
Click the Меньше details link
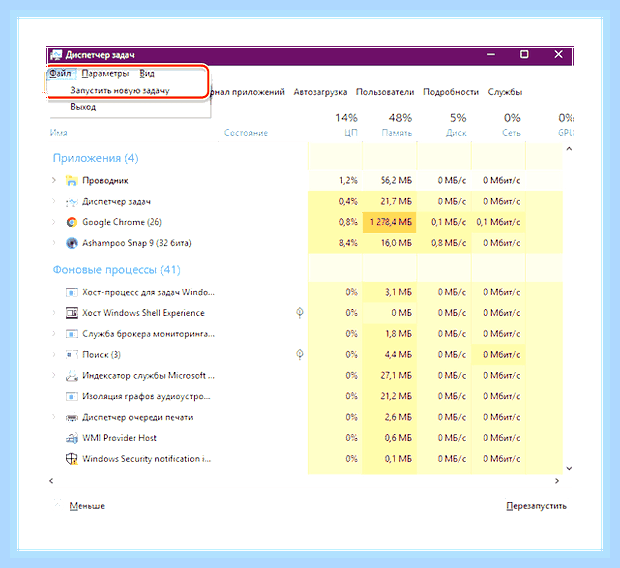click(87, 506)
